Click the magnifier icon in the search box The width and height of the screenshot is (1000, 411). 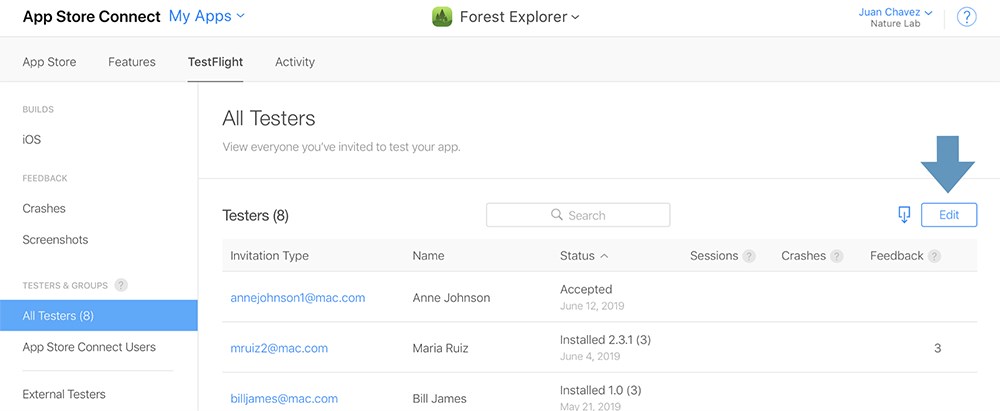tap(557, 215)
